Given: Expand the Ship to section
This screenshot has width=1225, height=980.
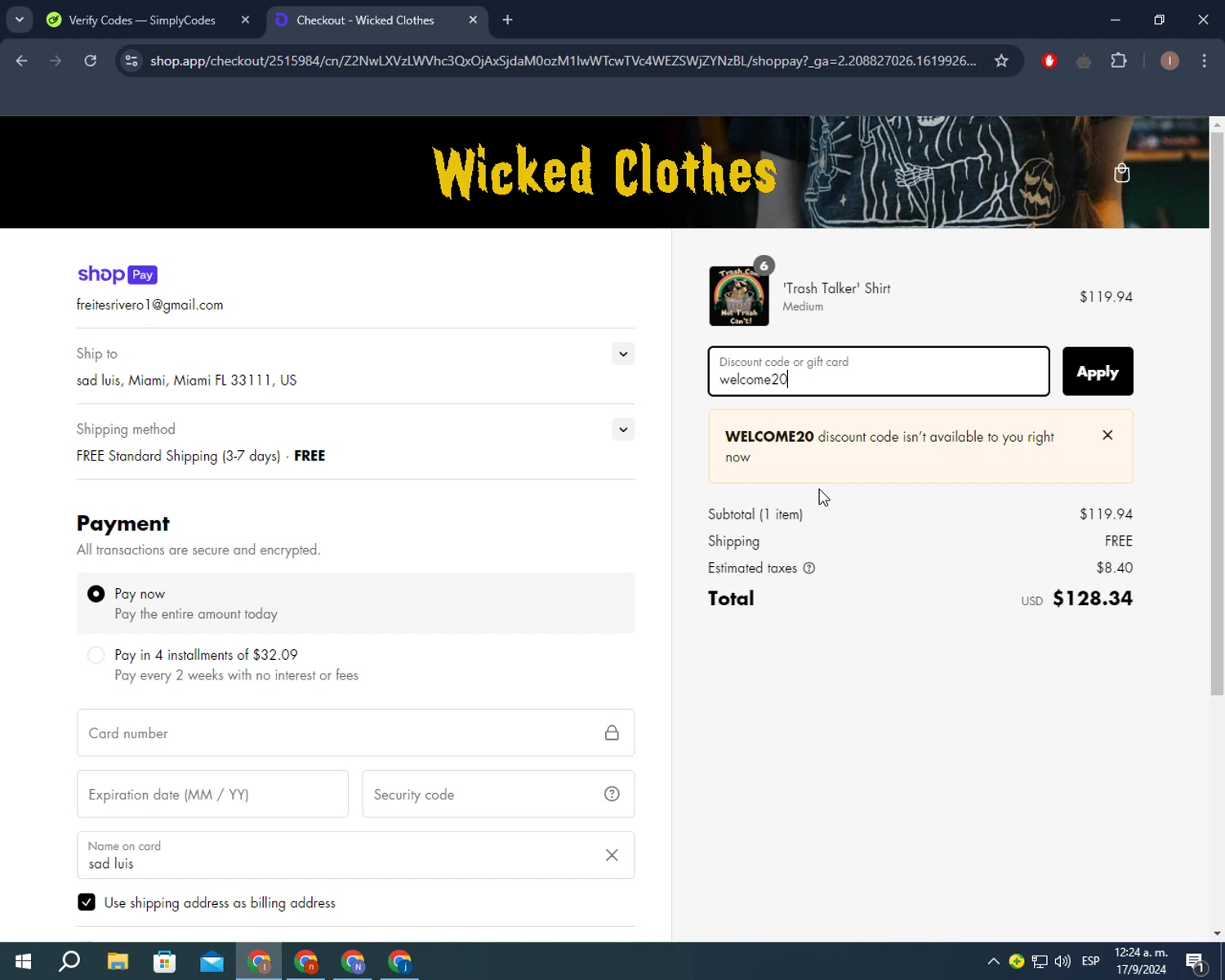Looking at the screenshot, I should click(623, 354).
